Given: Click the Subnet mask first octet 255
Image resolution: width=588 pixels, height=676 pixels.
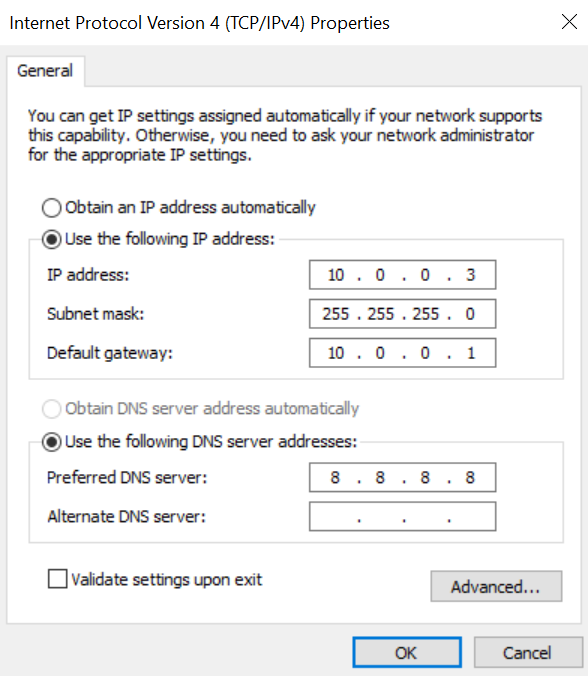Looking at the screenshot, I should click(x=336, y=314).
